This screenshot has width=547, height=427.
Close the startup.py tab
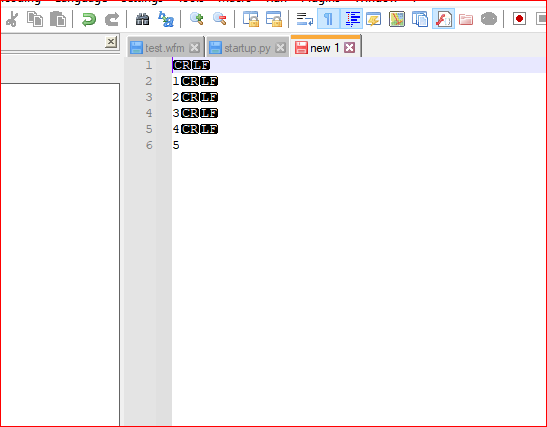pos(280,47)
